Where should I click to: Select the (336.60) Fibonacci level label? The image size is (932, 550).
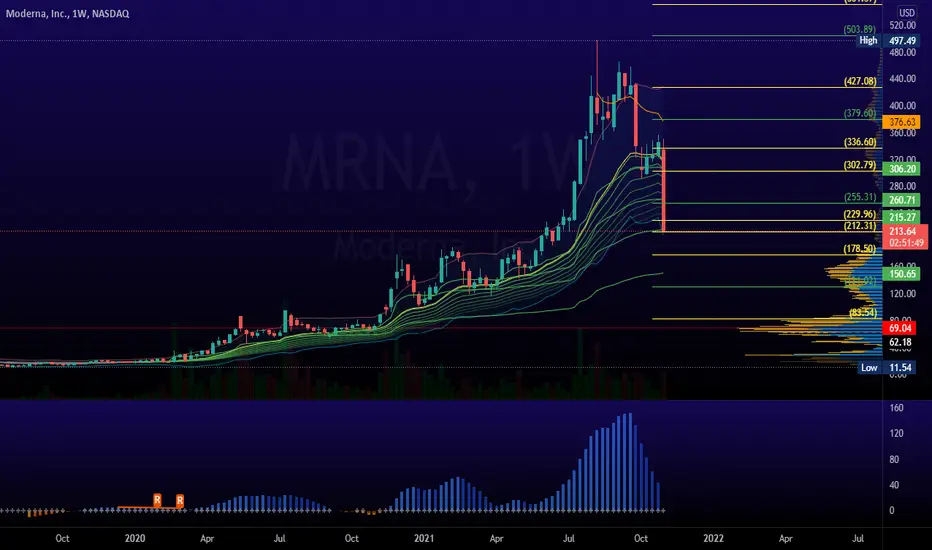pyautogui.click(x=859, y=142)
